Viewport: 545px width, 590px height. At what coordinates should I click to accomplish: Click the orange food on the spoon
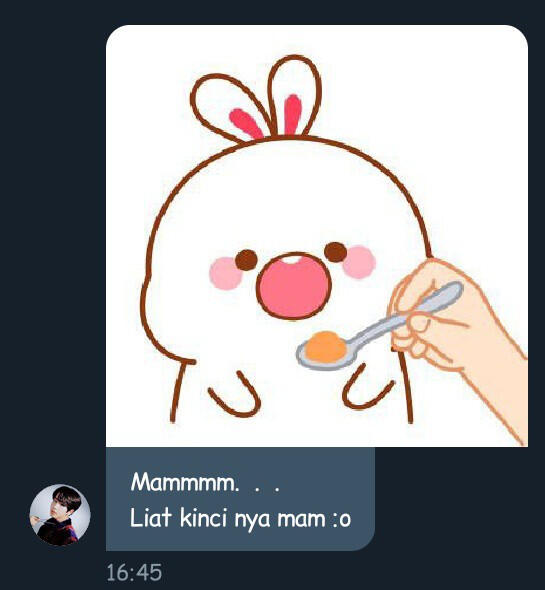(x=326, y=346)
